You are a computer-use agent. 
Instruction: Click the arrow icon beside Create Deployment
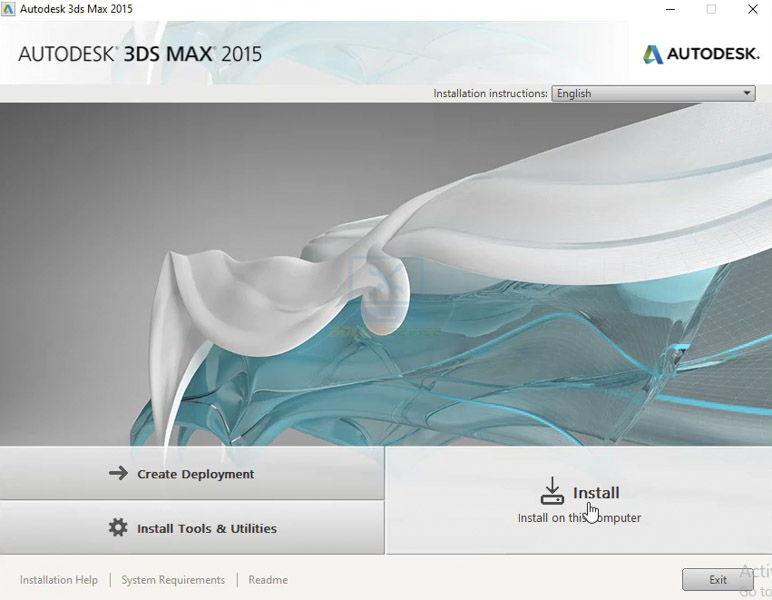tap(118, 474)
